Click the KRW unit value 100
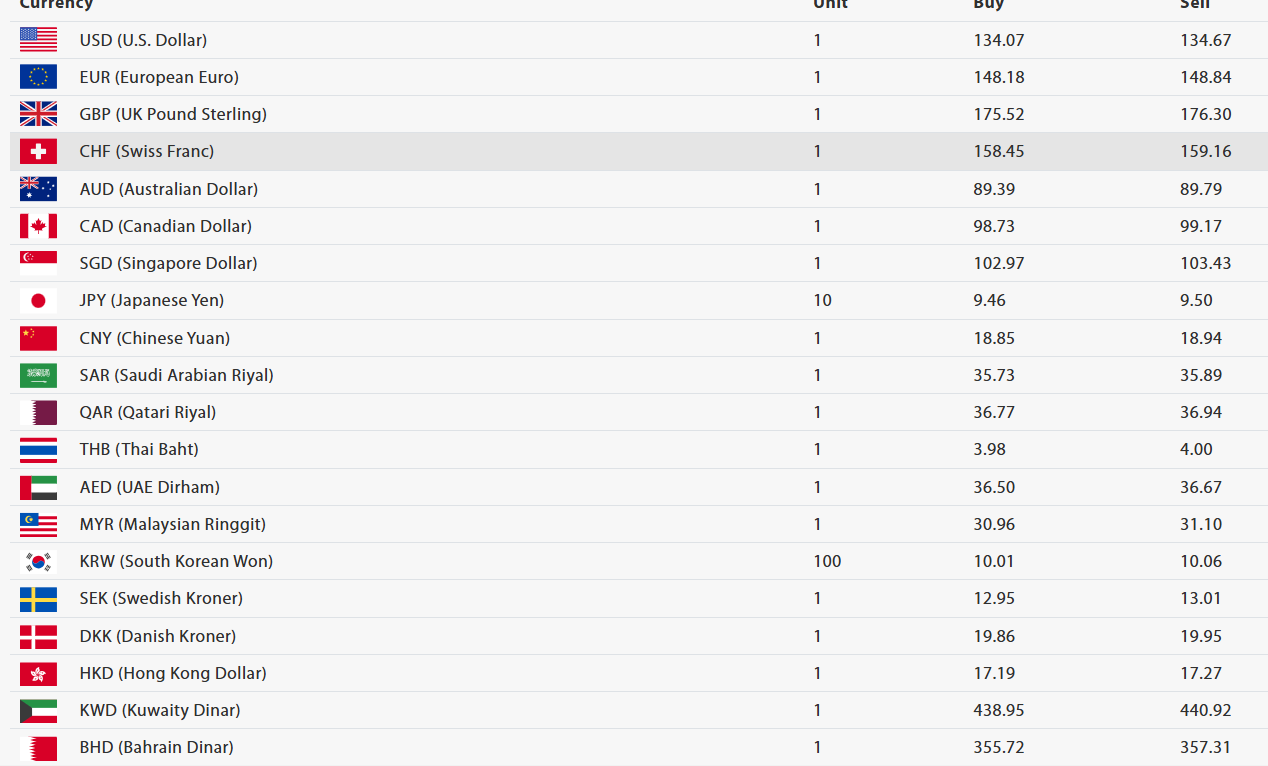 [x=827, y=561]
